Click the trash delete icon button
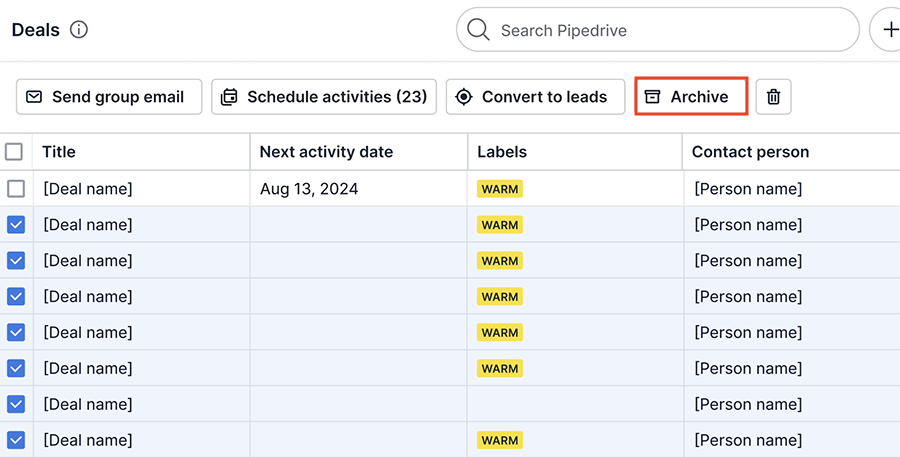This screenshot has width=900, height=457. (773, 97)
